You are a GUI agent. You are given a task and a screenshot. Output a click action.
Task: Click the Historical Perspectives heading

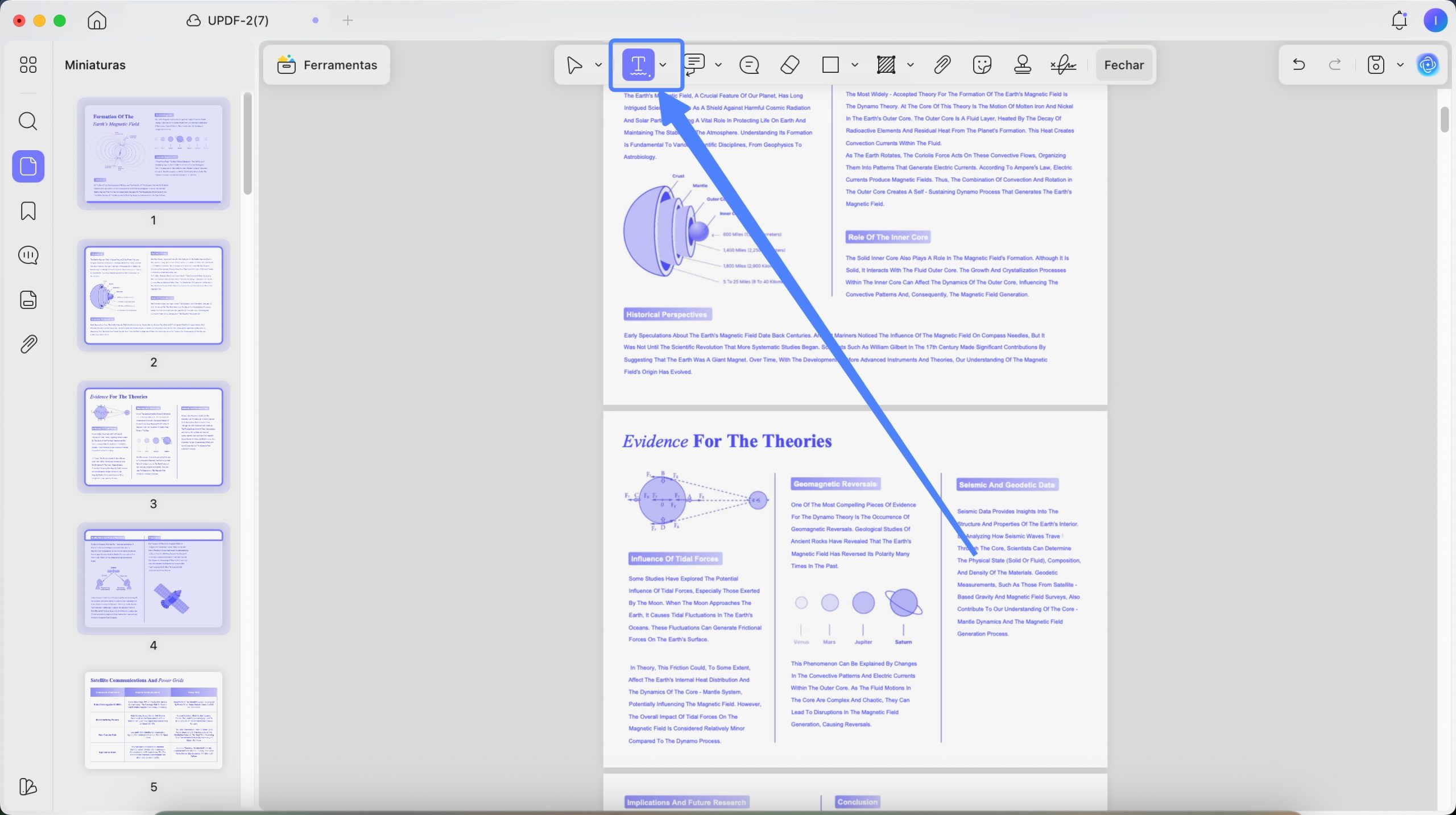667,315
